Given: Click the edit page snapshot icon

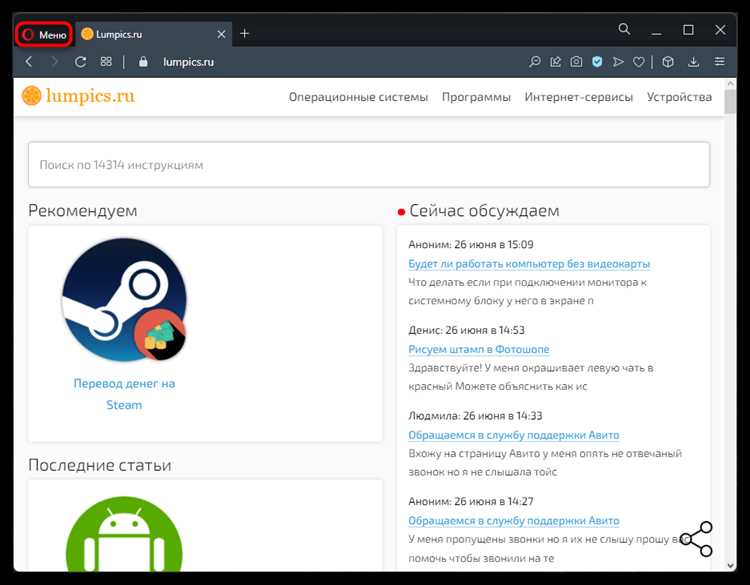Looking at the screenshot, I should coord(555,62).
